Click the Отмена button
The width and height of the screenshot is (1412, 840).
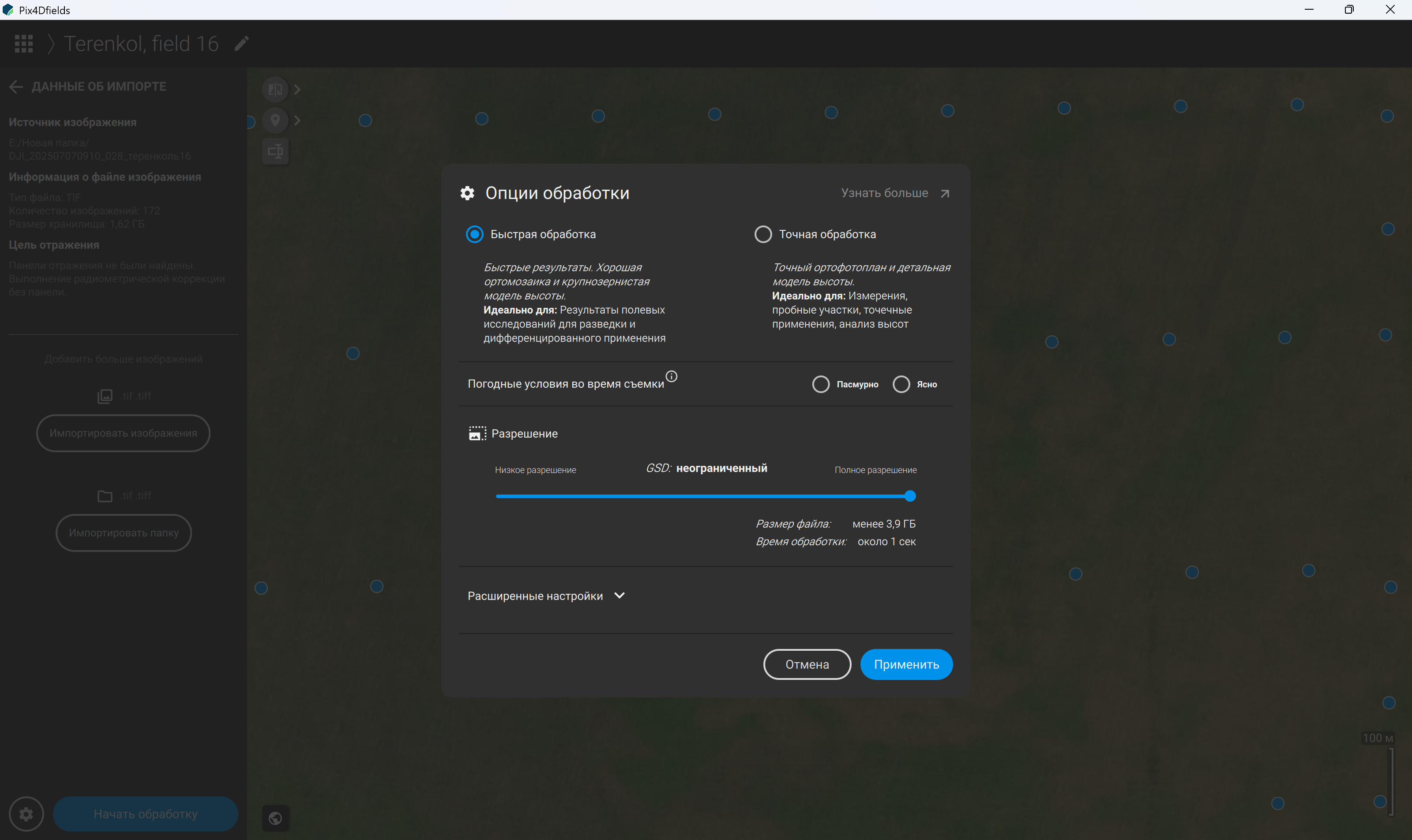click(x=807, y=664)
